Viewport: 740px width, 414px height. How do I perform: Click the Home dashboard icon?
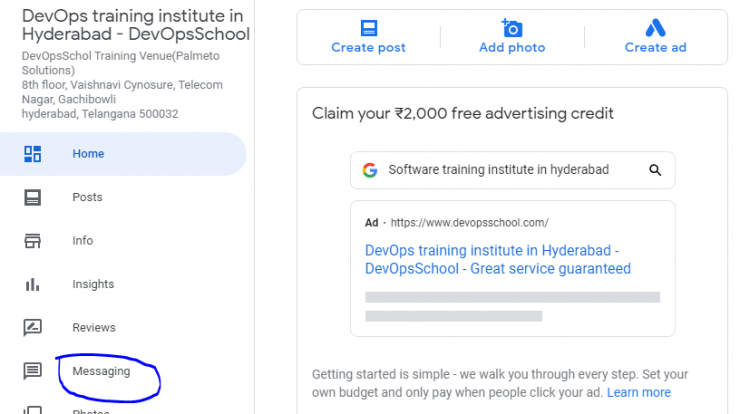tap(33, 154)
